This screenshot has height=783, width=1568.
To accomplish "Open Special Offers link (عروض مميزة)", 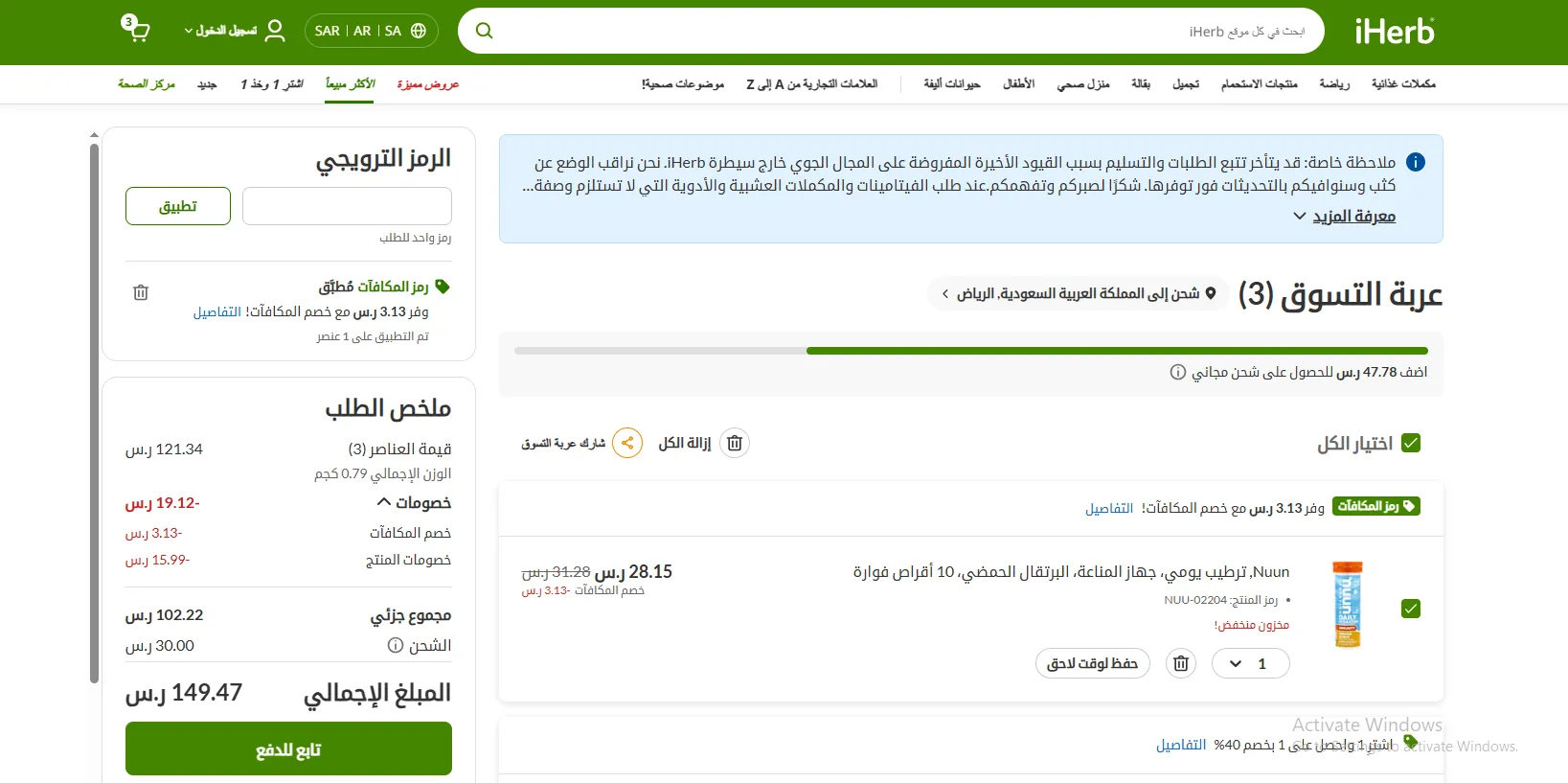I will click(428, 84).
